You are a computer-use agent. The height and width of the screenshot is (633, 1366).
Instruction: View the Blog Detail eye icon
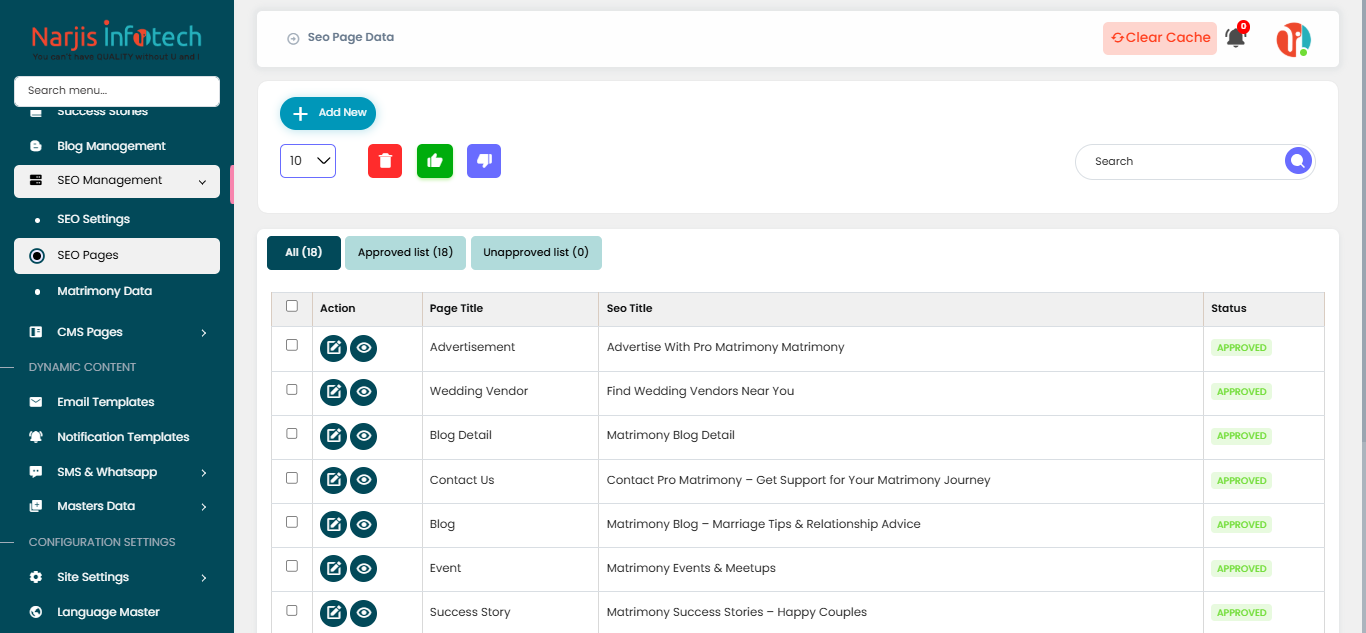(x=364, y=435)
